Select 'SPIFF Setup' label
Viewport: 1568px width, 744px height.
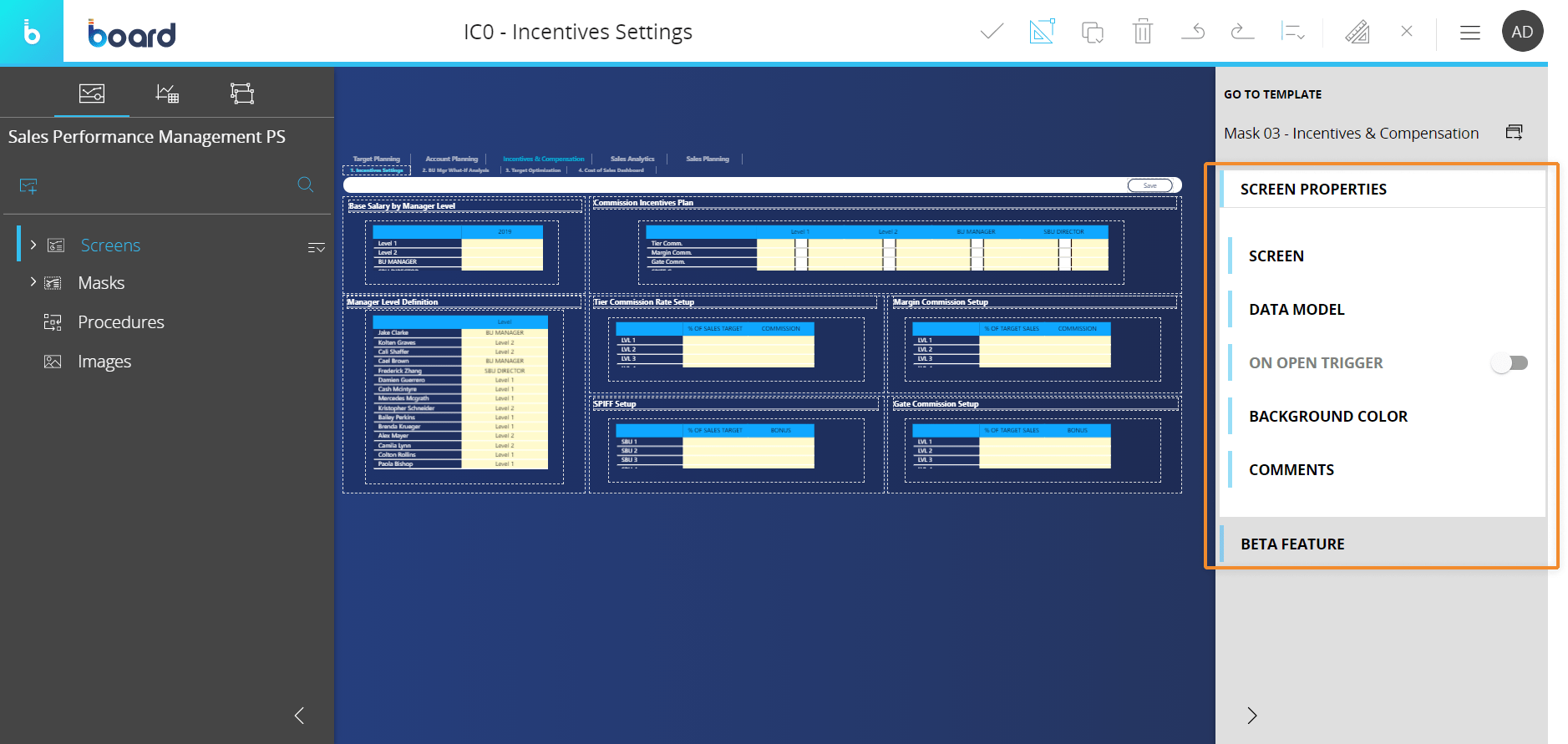coord(615,404)
